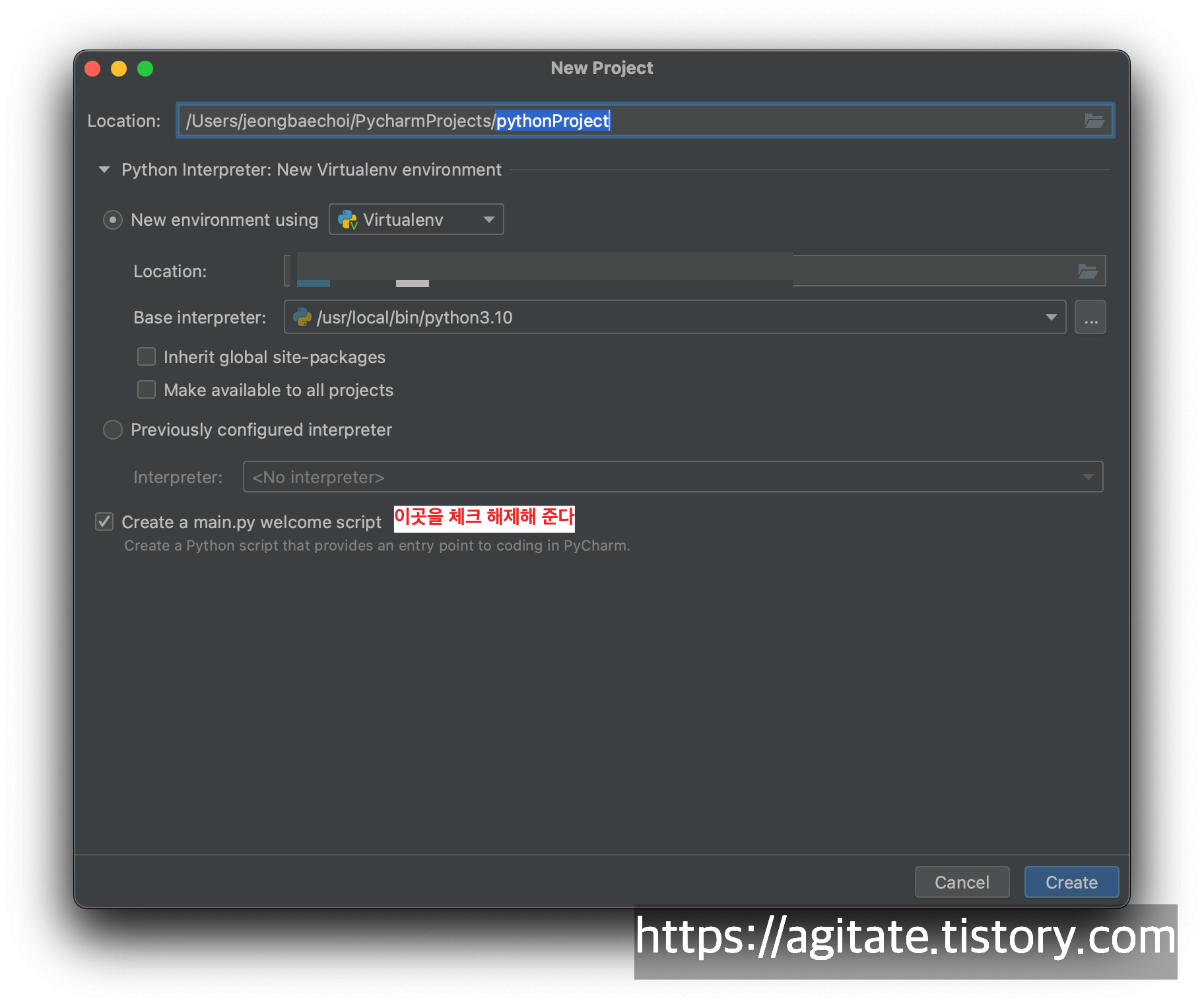Click the 'Create a Python script that provides' description
Viewport: 1204px width, 1006px height.
point(378,546)
